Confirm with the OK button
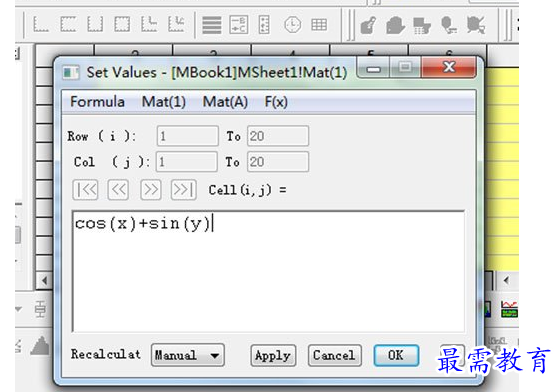559x392 pixels. pyautogui.click(x=396, y=355)
